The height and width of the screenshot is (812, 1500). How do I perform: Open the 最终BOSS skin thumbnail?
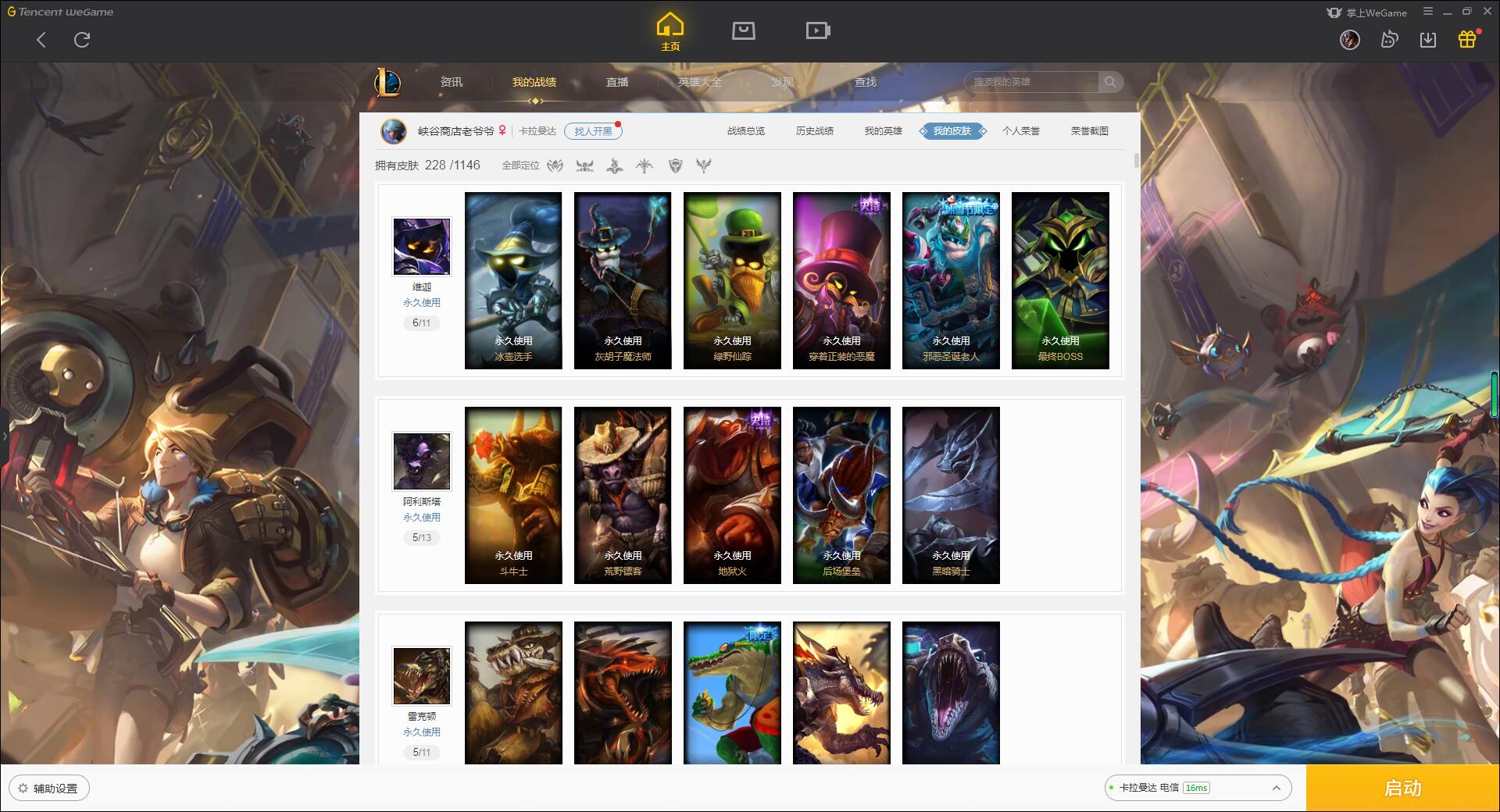click(1060, 281)
